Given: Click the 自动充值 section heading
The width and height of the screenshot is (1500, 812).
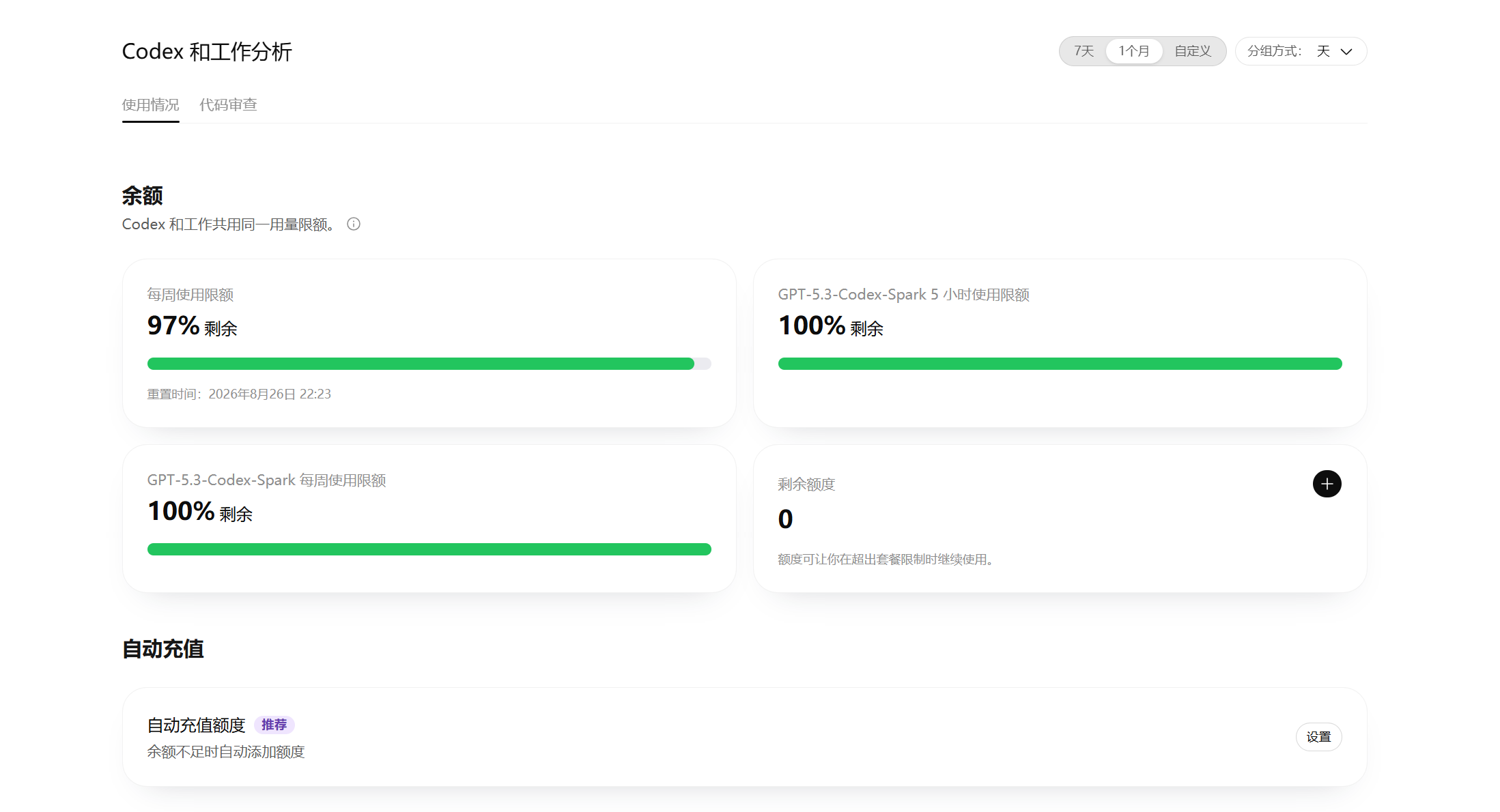Looking at the screenshot, I should click(x=162, y=649).
